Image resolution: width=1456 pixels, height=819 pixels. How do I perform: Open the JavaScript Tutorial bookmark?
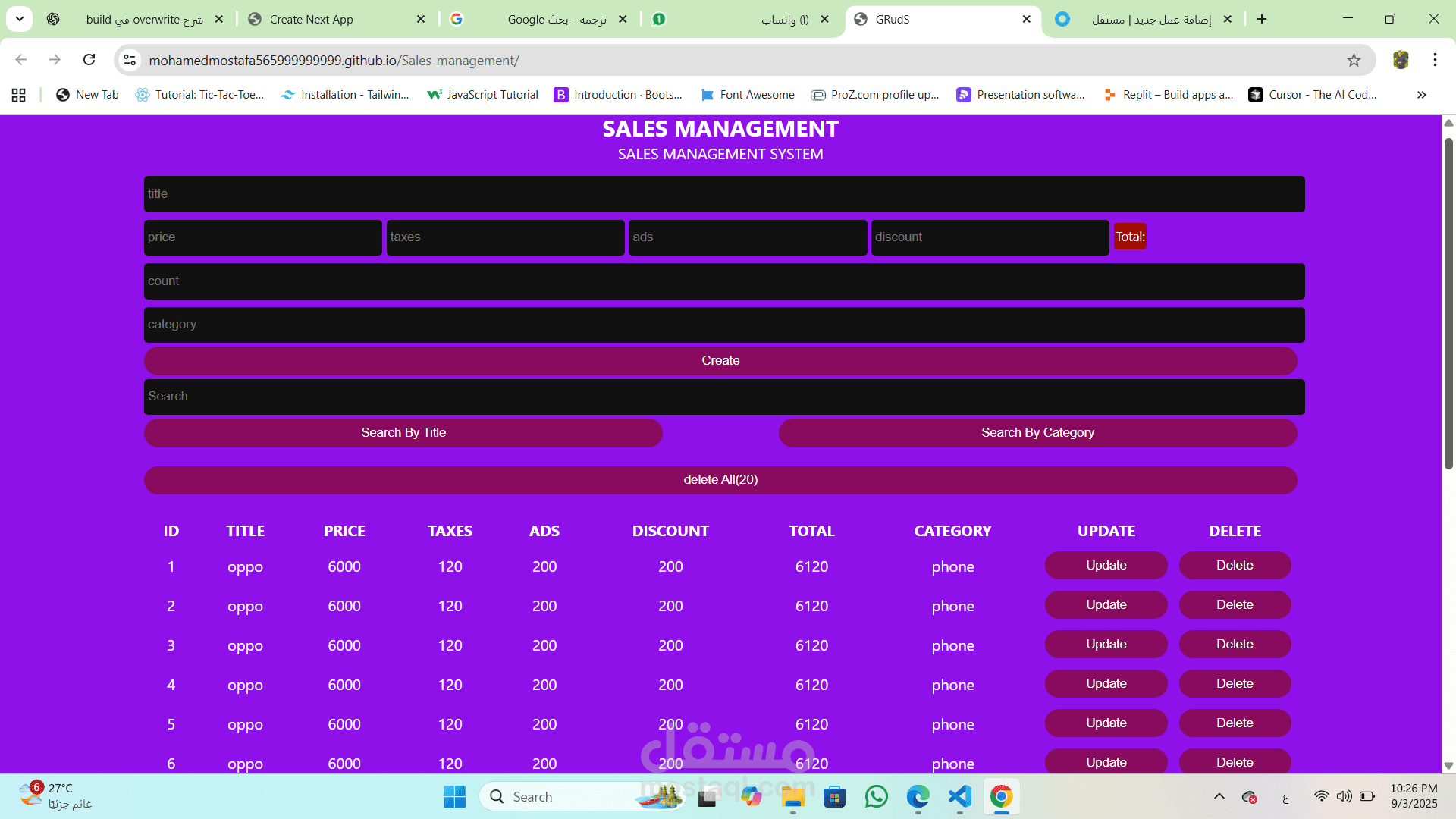coord(483,95)
